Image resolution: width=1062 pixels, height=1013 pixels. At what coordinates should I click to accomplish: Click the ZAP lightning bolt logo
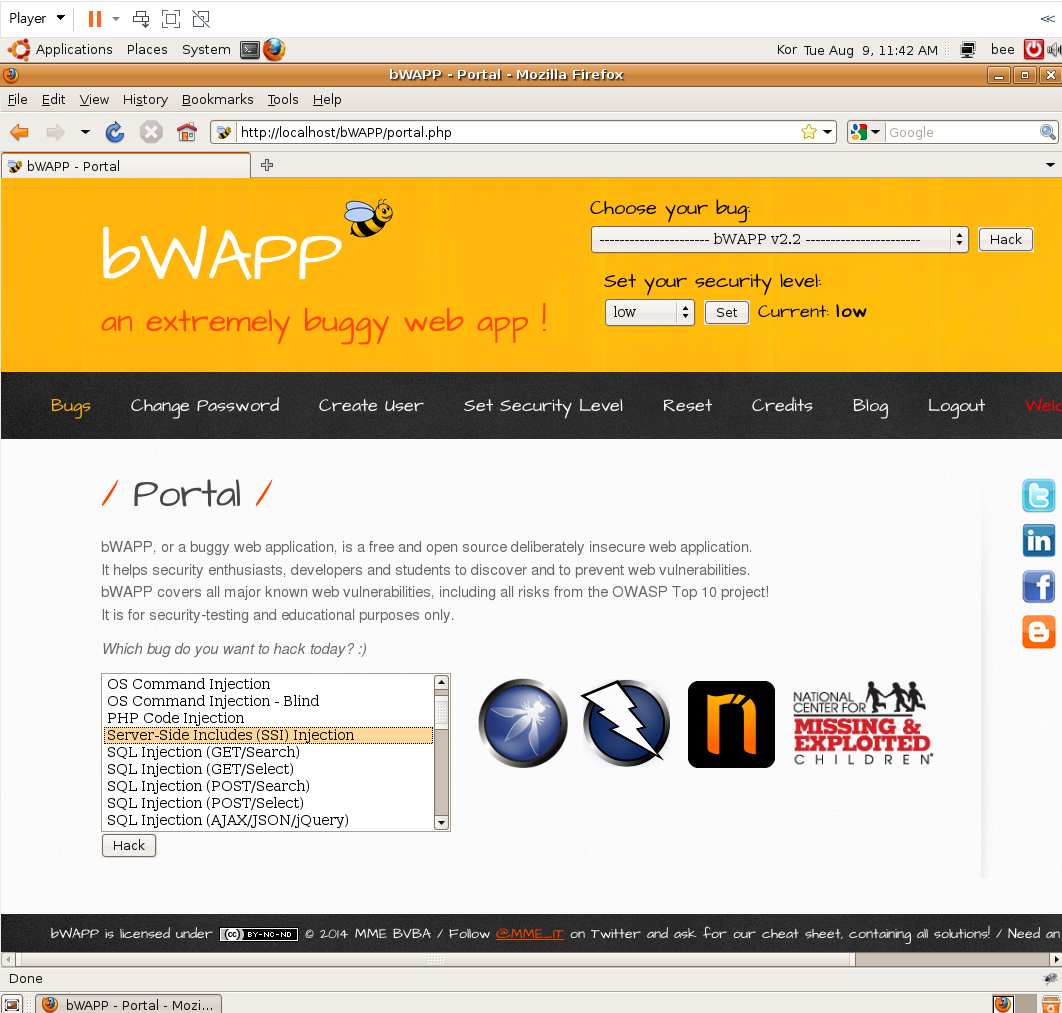[x=625, y=723]
